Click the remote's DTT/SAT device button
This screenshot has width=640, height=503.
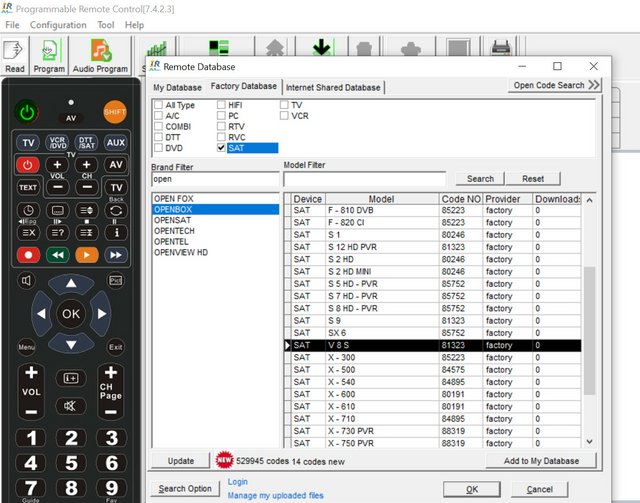(86, 142)
